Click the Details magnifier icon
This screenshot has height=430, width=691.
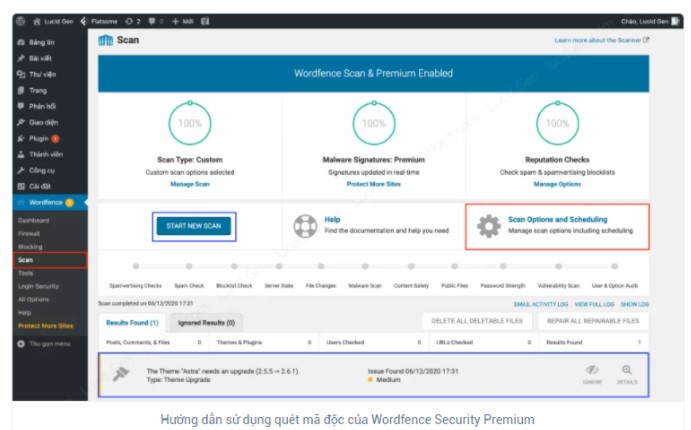click(x=627, y=371)
